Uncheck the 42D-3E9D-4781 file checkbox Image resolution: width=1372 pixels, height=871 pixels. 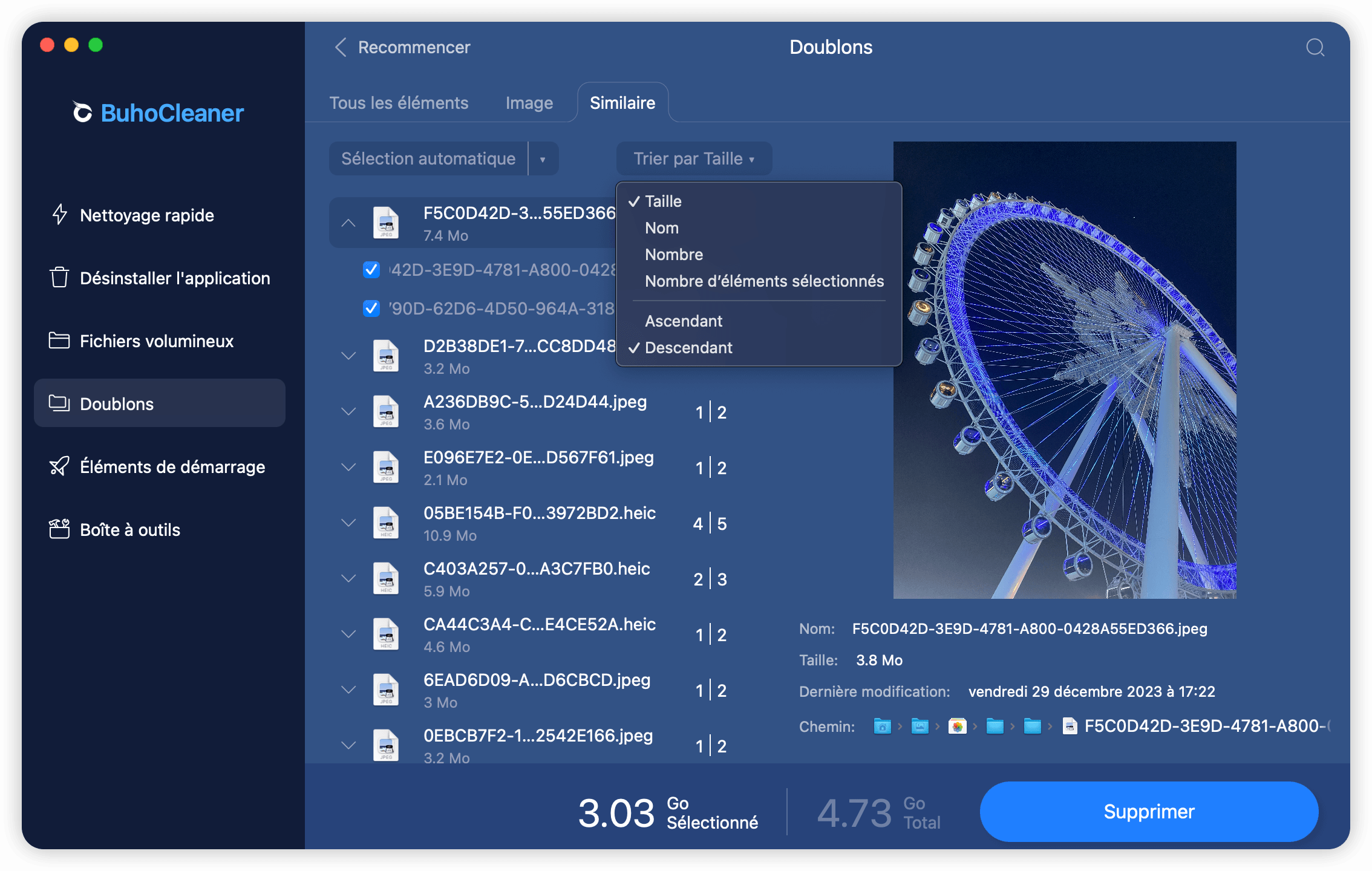pyautogui.click(x=371, y=270)
